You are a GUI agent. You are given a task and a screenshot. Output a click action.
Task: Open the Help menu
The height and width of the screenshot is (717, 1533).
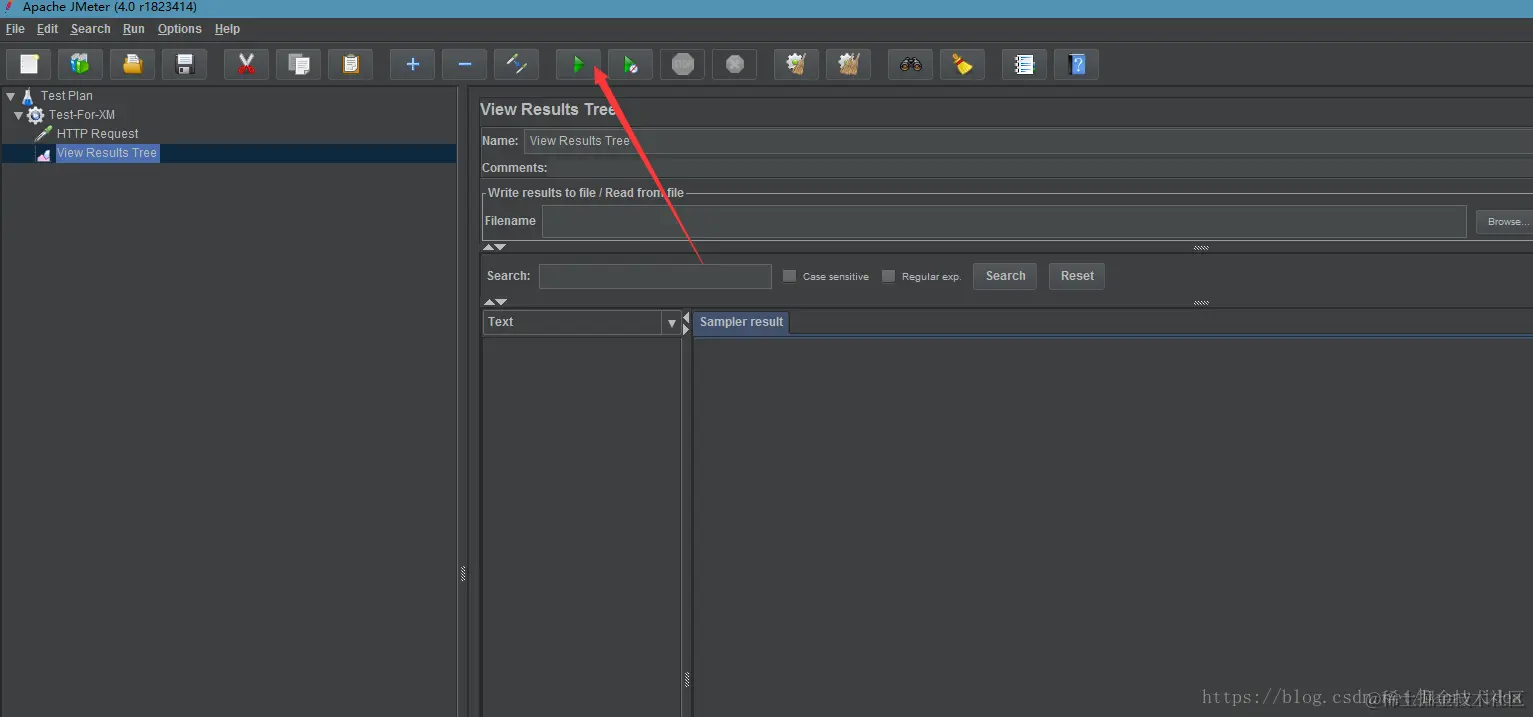click(x=227, y=29)
